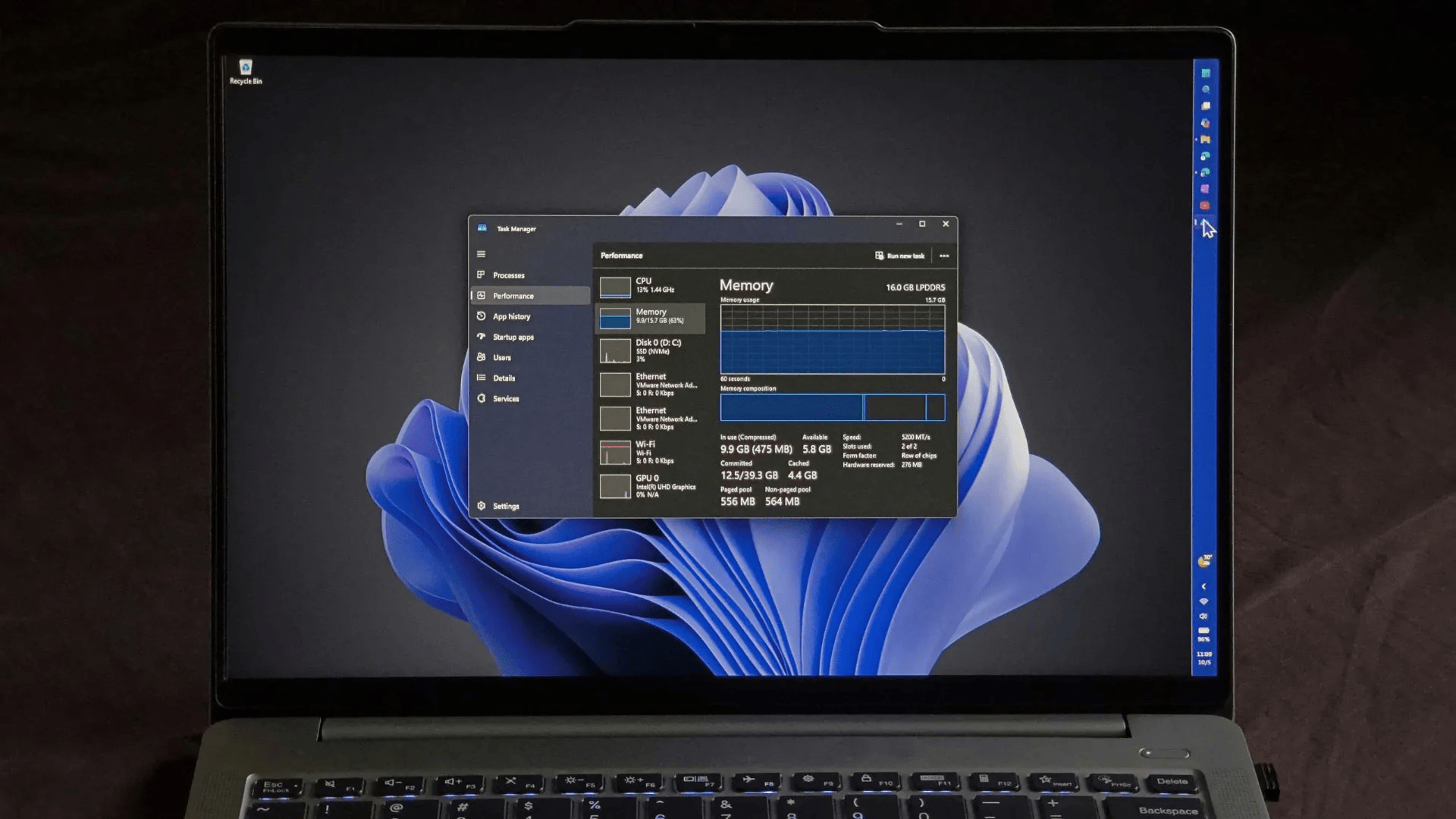Screen dimensions: 1456x819
Task: Expand the hidden system tray icons chevron
Action: pos(1203,586)
